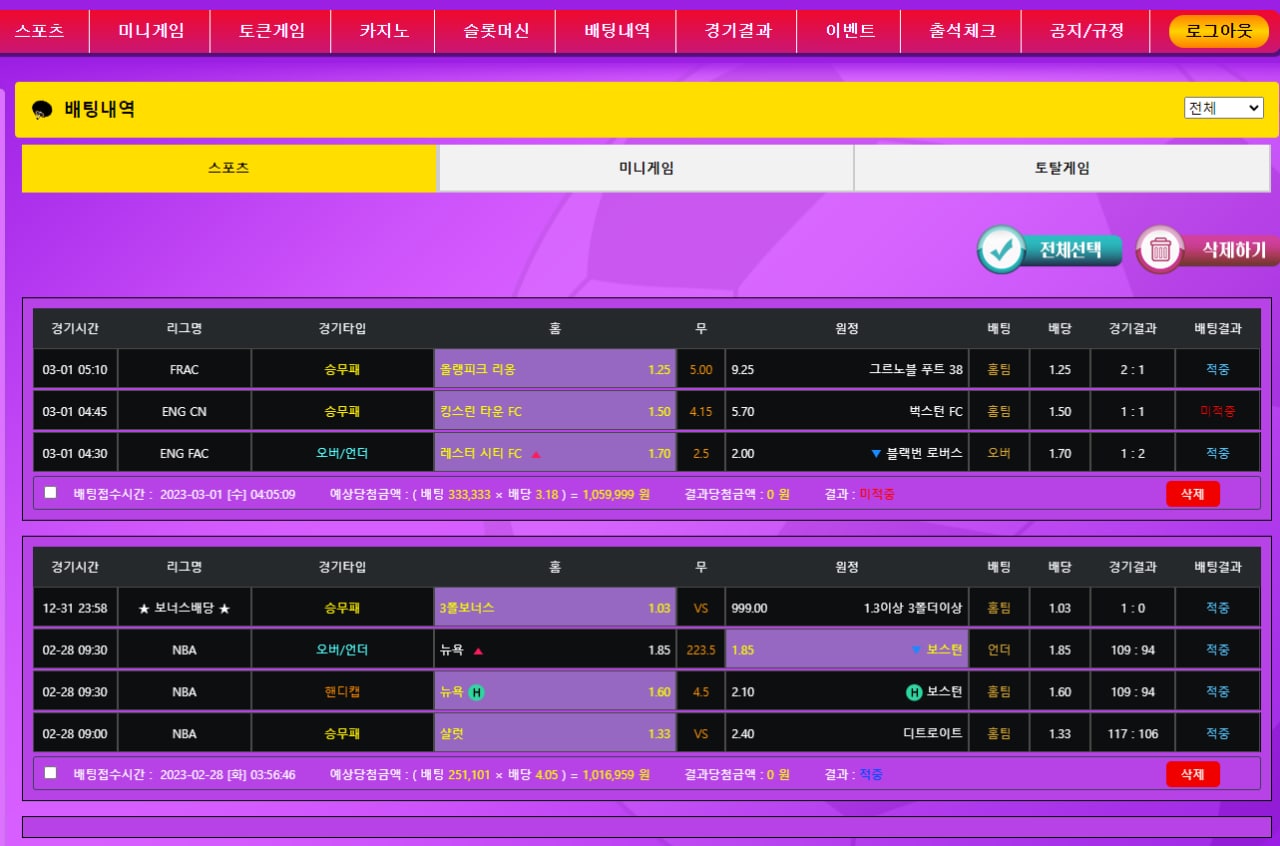Click the red up arrow beside 레스터 시티 FC
Image resolution: width=1280 pixels, height=846 pixels.
(x=536, y=454)
